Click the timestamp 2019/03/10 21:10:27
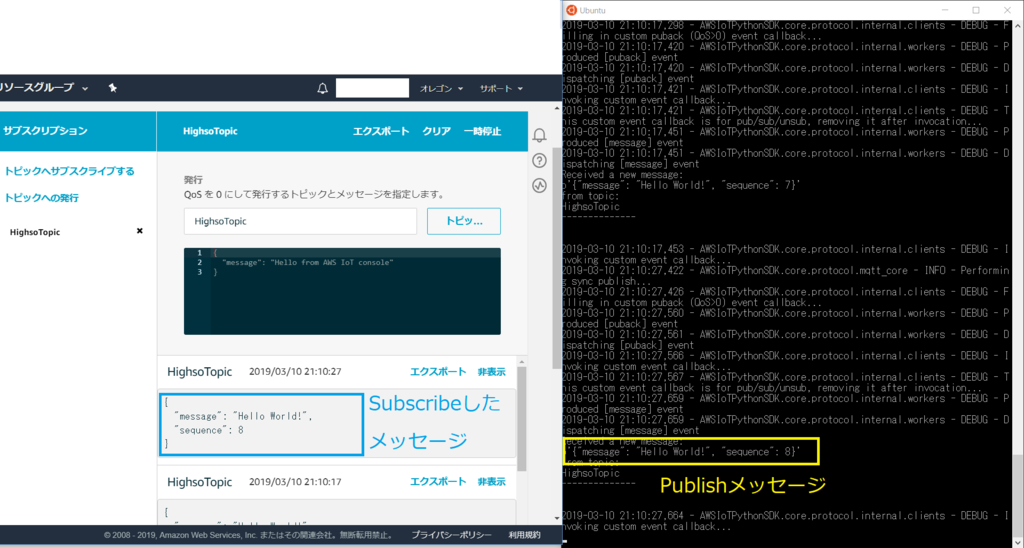 [295, 372]
